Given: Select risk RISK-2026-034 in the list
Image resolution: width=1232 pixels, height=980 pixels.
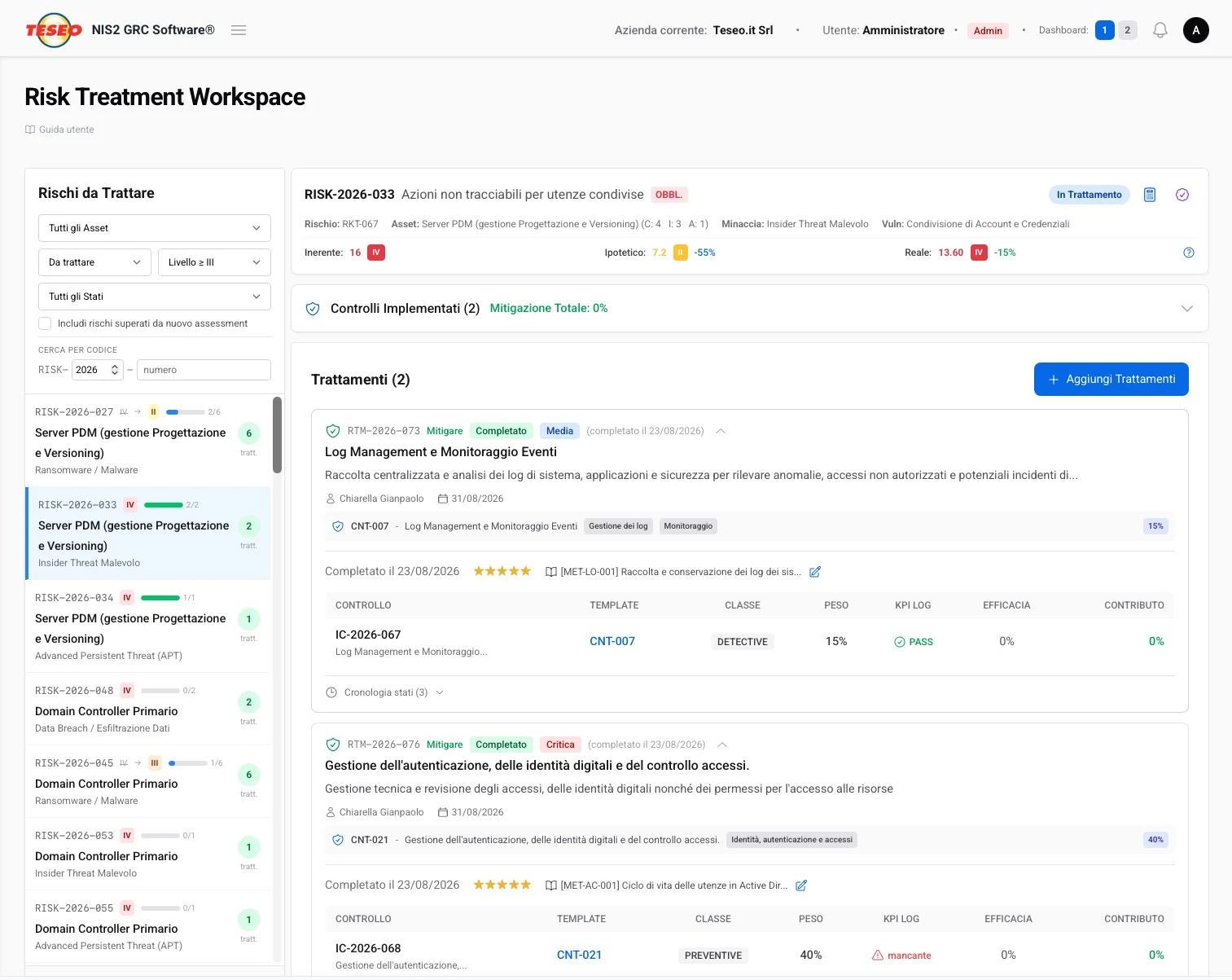Looking at the screenshot, I should click(148, 626).
